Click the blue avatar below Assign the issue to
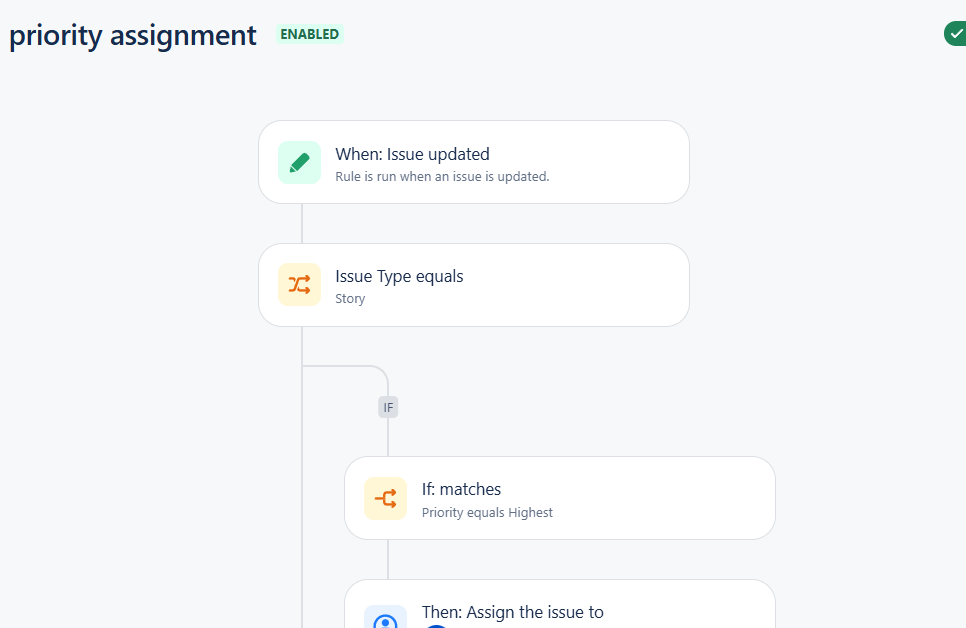 click(436, 626)
